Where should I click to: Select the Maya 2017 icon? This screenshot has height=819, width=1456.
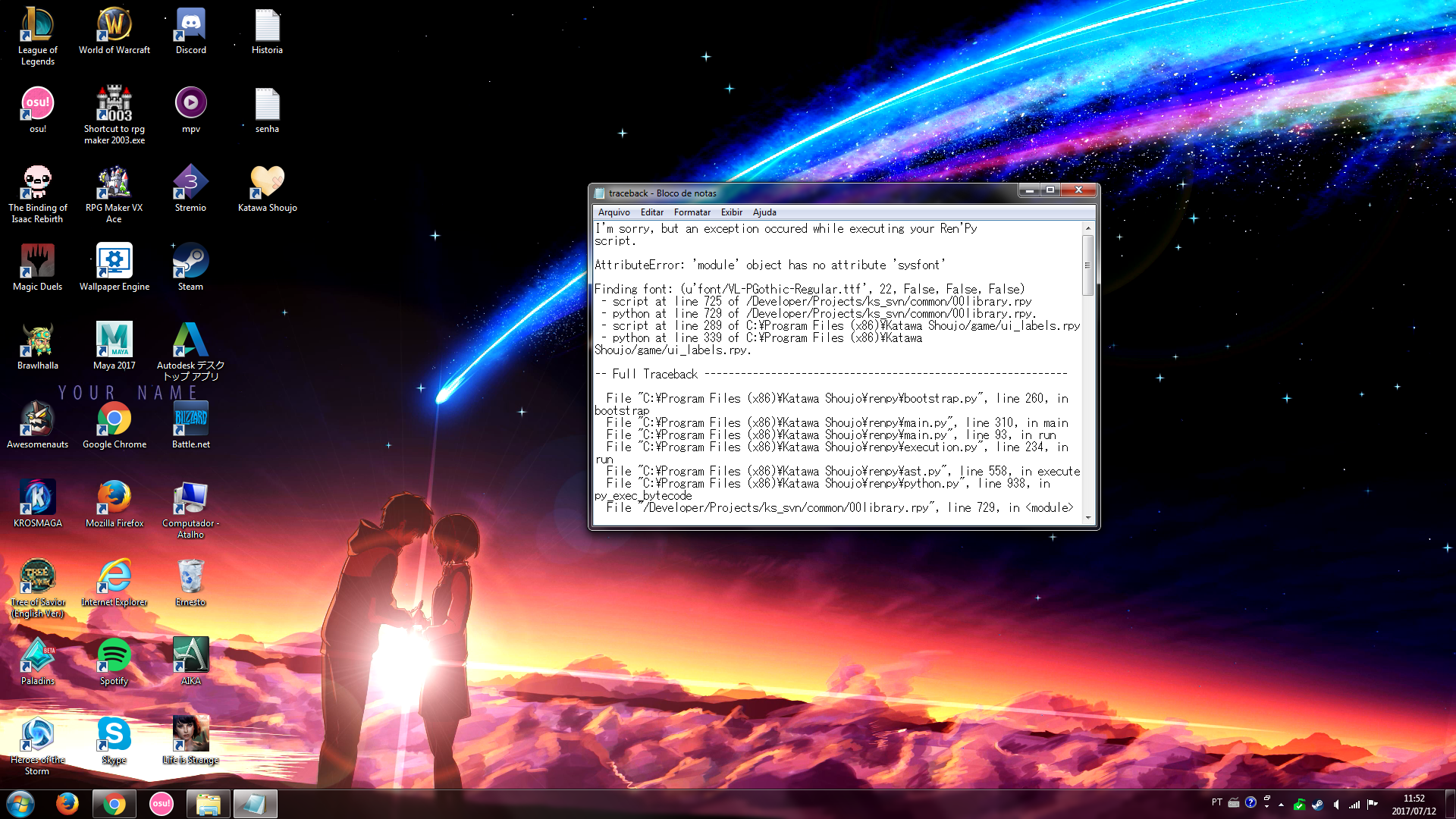(115, 347)
